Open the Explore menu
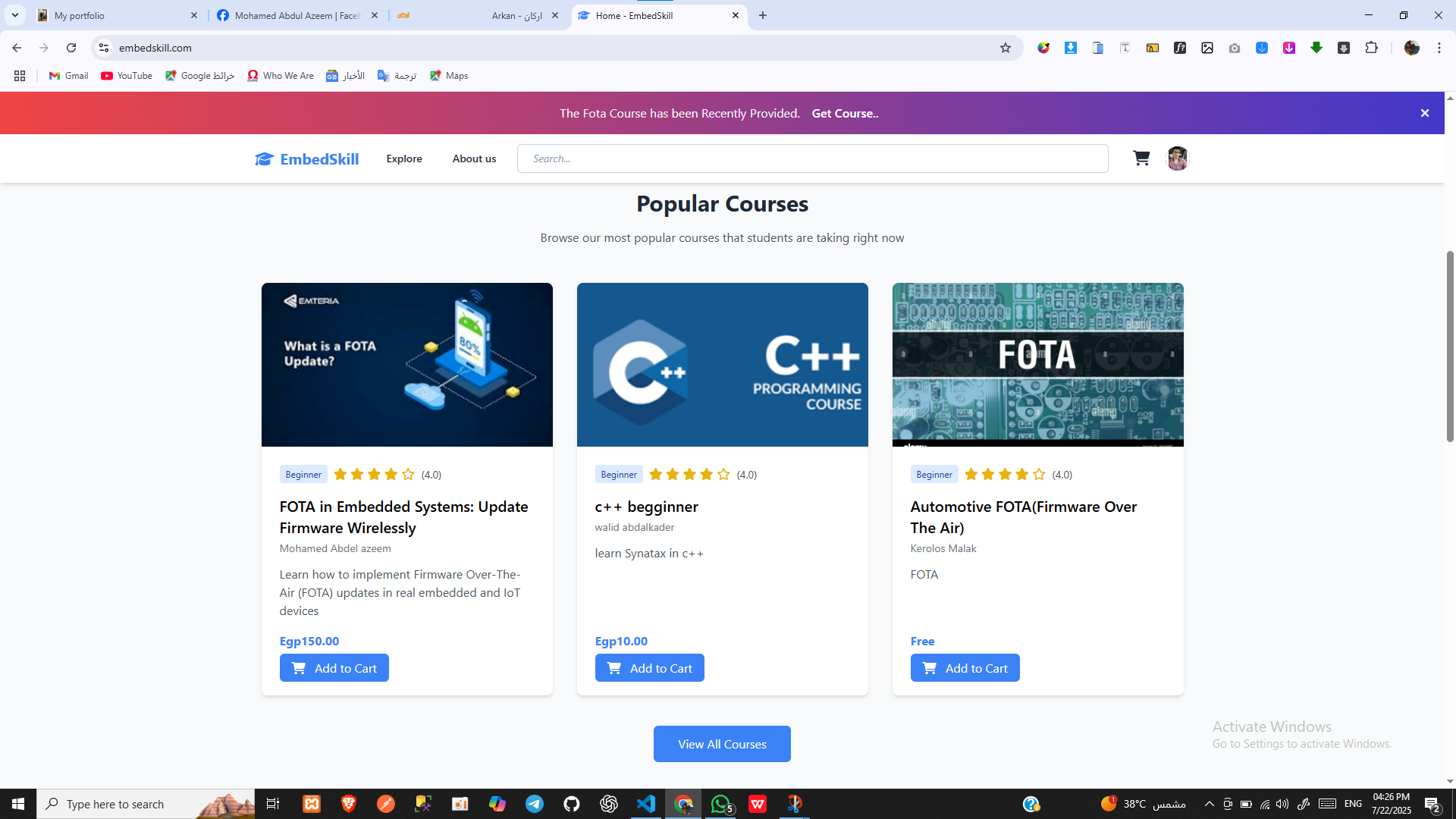1456x819 pixels. (x=404, y=158)
